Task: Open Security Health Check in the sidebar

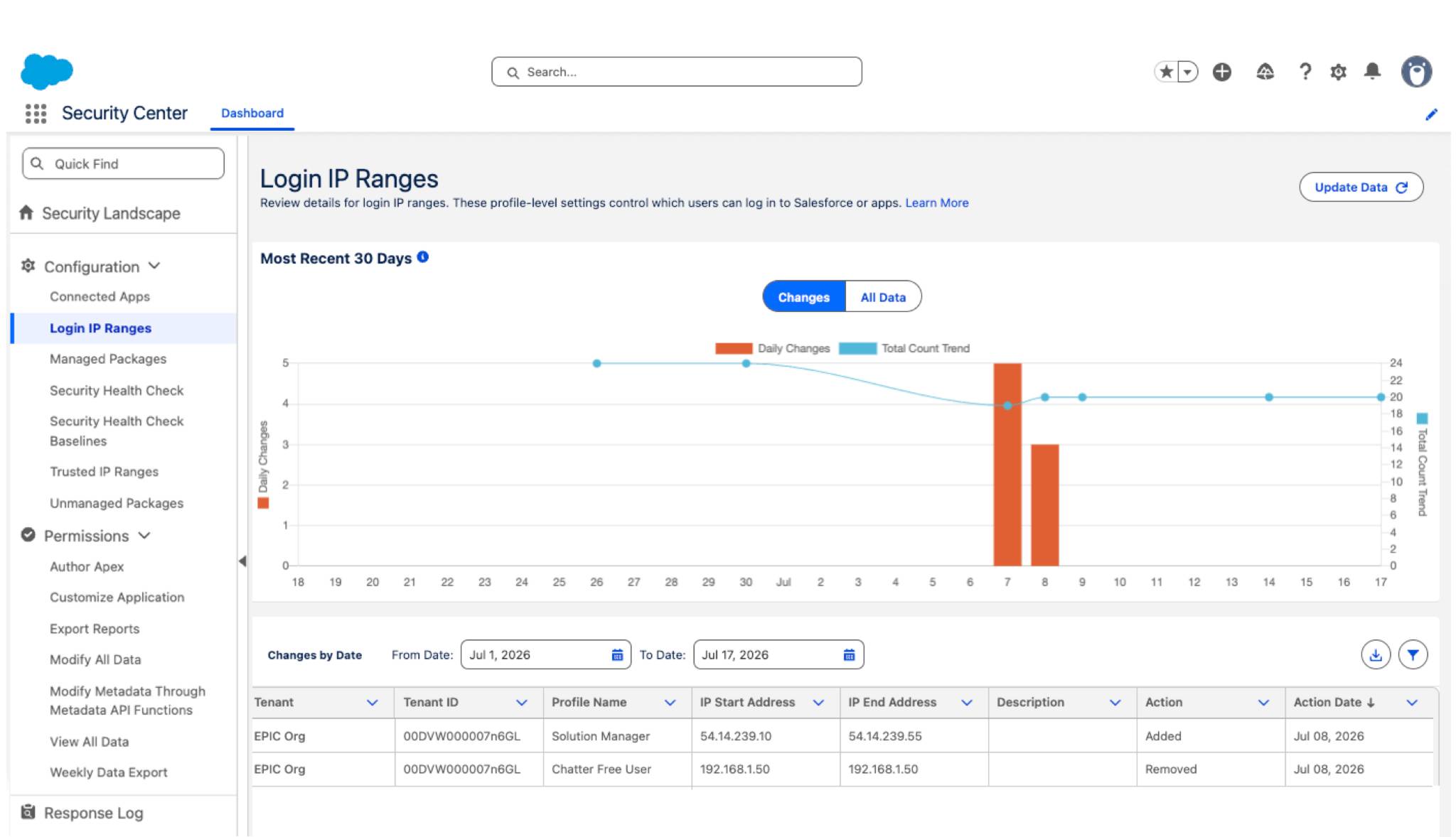Action: [x=117, y=390]
